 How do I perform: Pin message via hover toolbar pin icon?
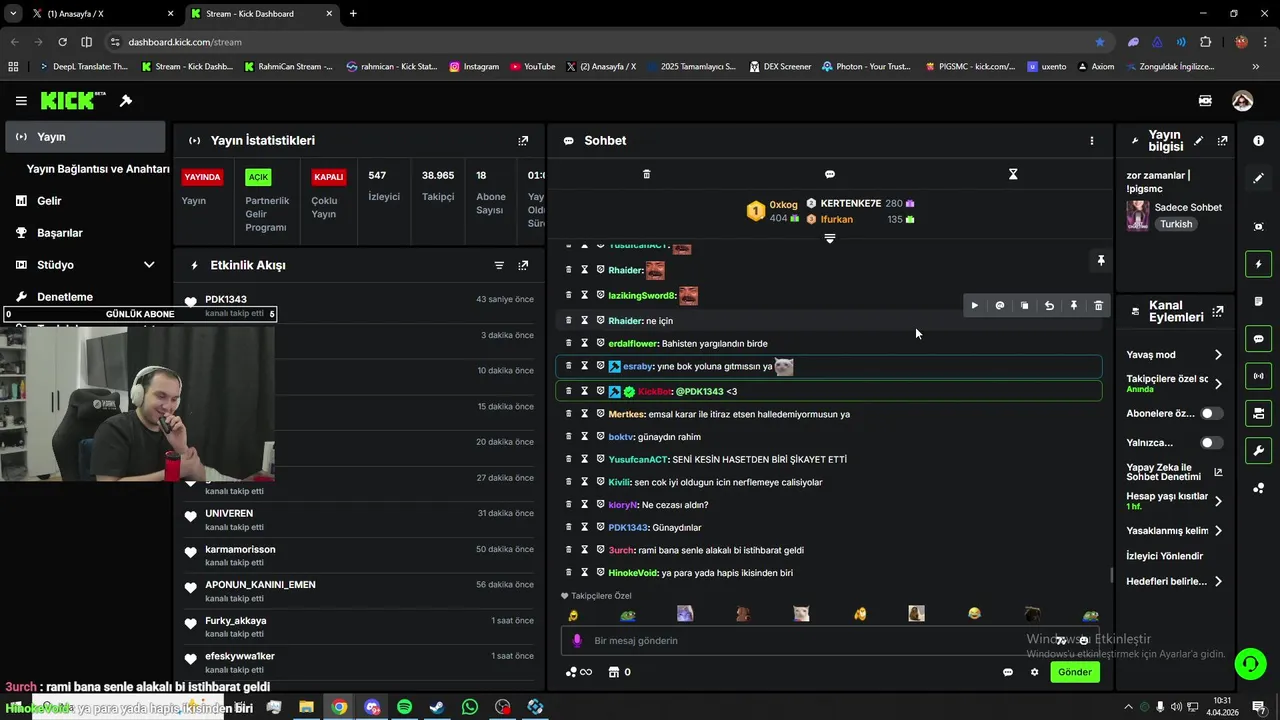pos(1074,306)
